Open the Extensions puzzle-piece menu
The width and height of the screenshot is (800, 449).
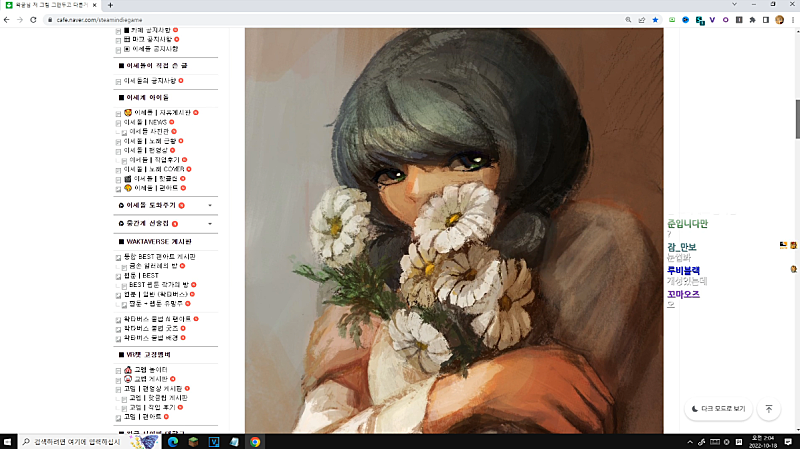(x=752, y=20)
